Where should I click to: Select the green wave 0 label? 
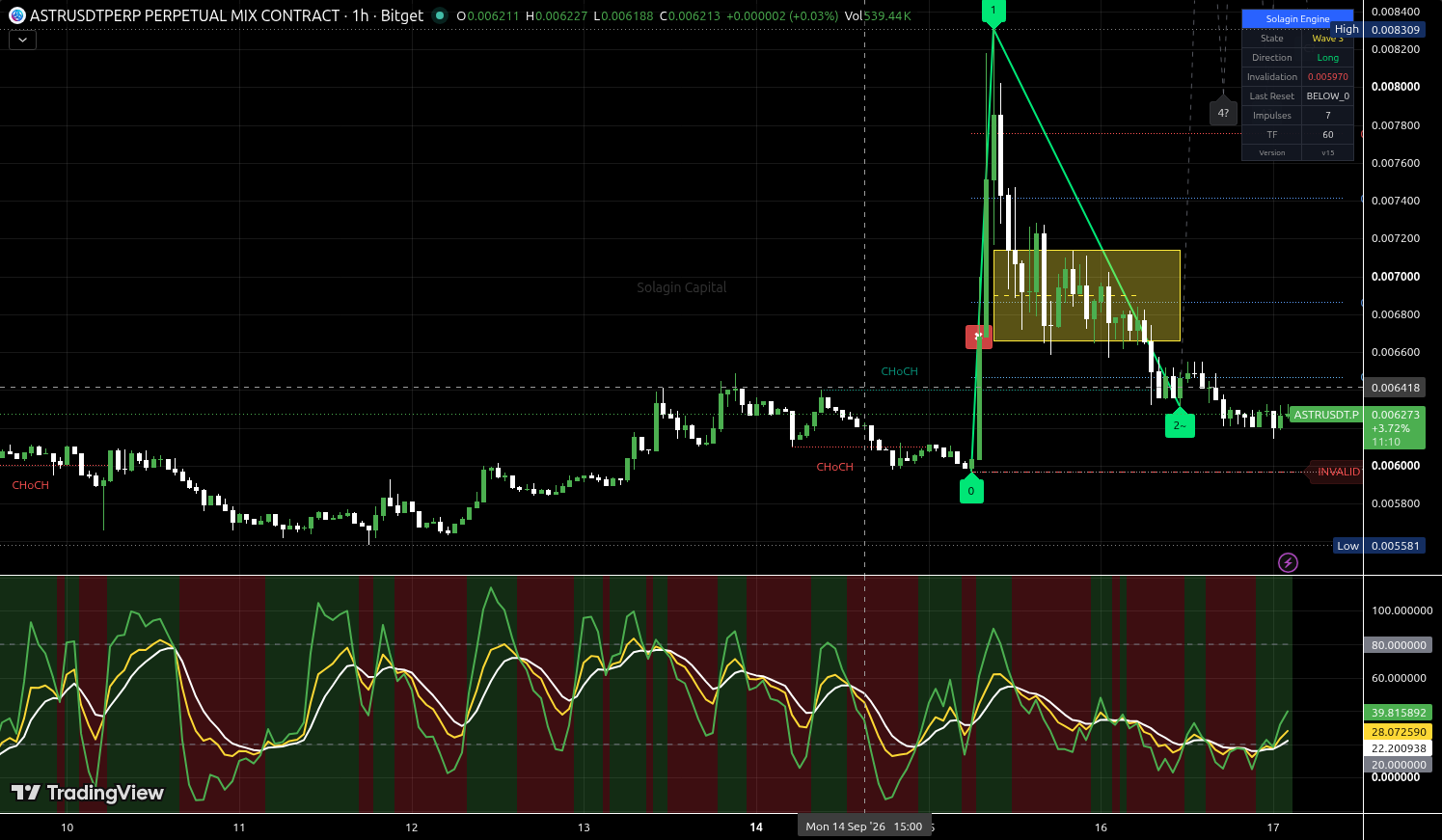point(970,489)
